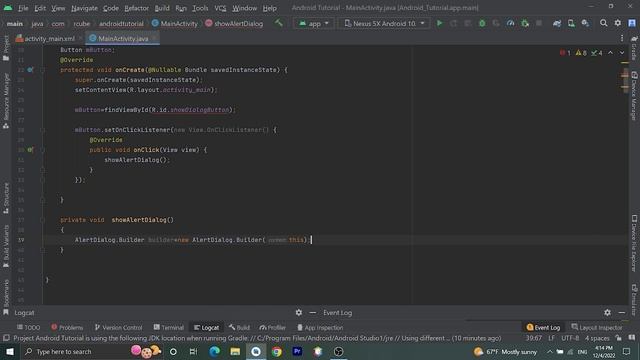Open editor tabs more options (three dots)

pyautogui.click(x=622, y=38)
